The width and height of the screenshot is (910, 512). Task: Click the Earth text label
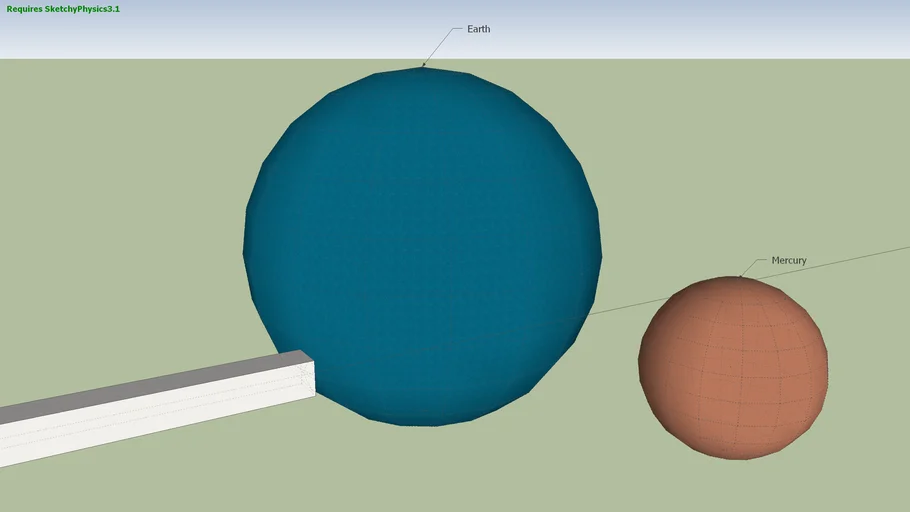(x=478, y=29)
